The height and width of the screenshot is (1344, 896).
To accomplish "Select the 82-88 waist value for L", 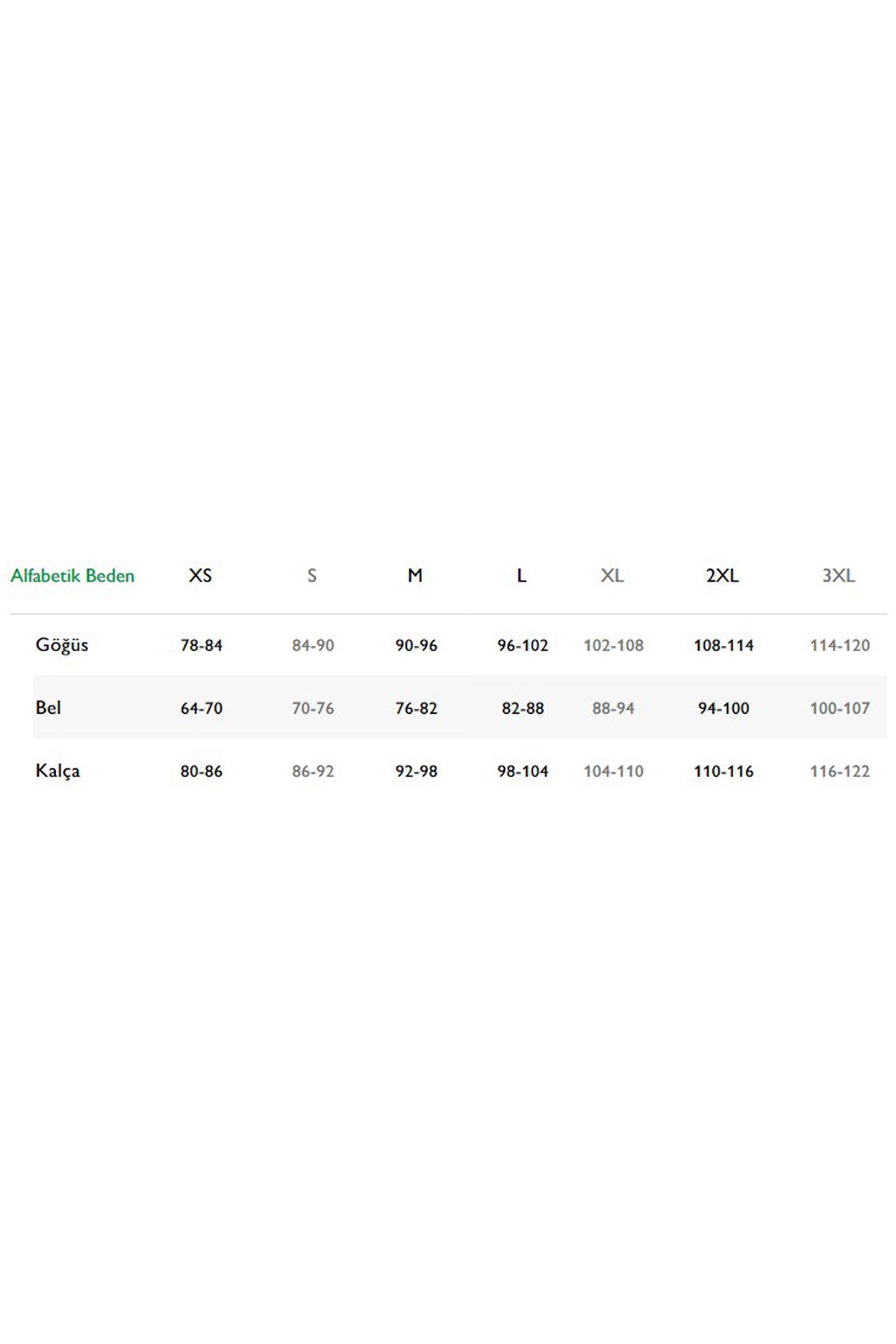I will [523, 709].
